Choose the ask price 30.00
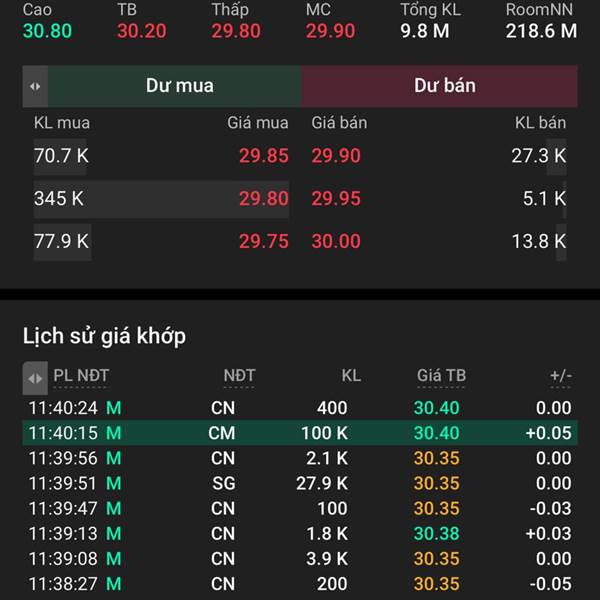Image resolution: width=600 pixels, height=600 pixels. (335, 241)
